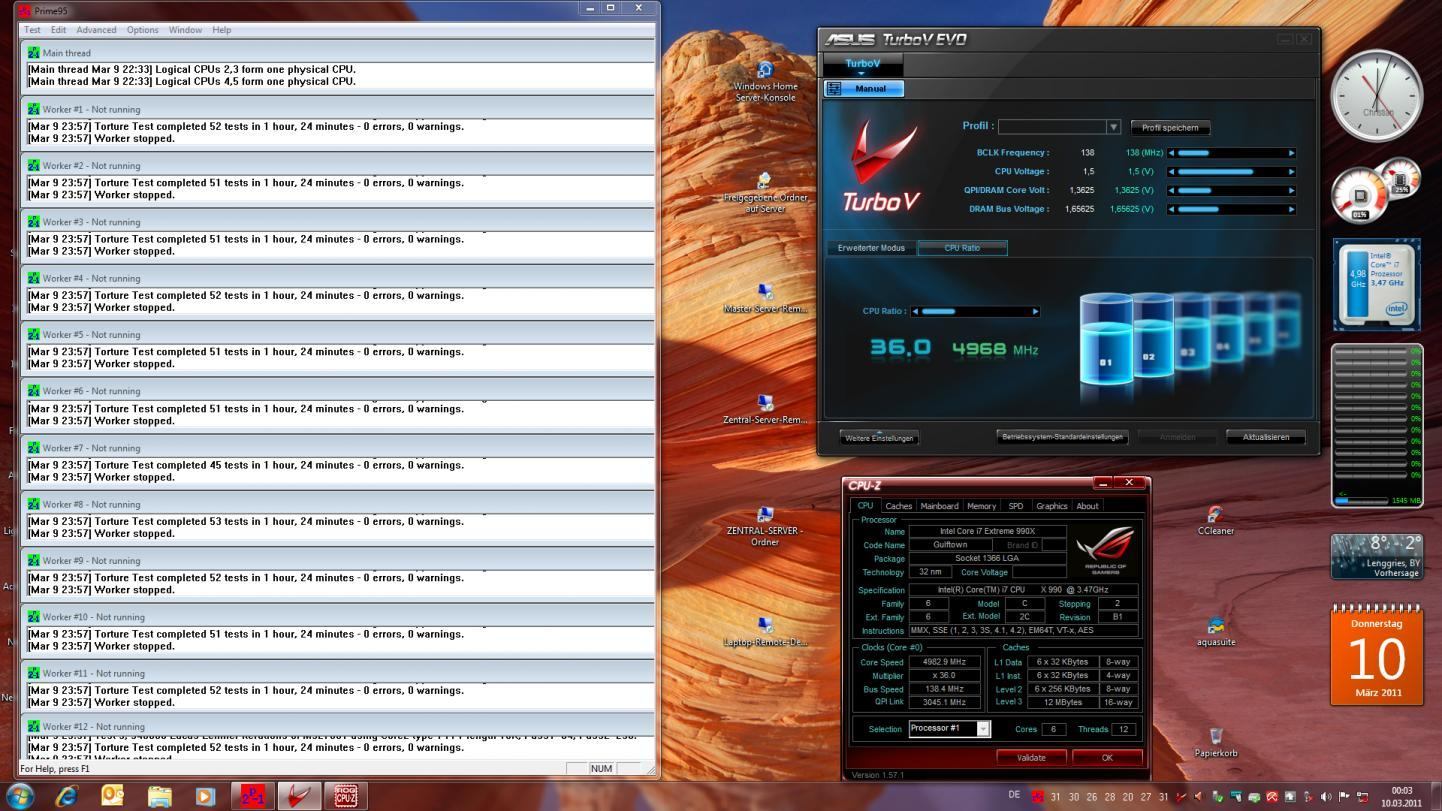The height and width of the screenshot is (811, 1442).
Task: Switch to the Memory tab in CPU-Z
Action: click(981, 506)
